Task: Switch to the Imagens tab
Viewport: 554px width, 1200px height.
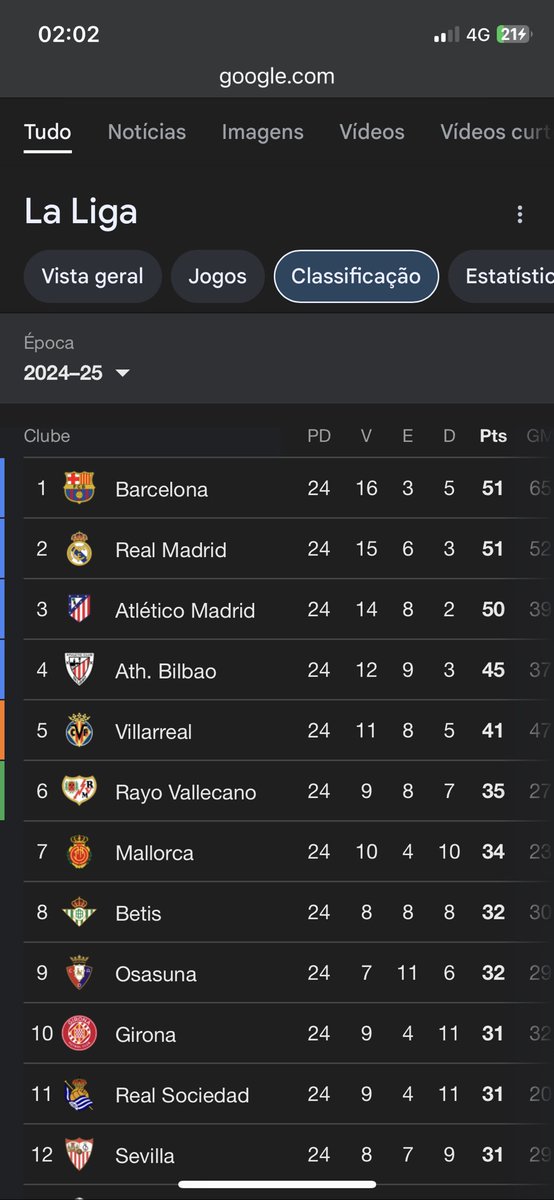Action: pos(263,132)
